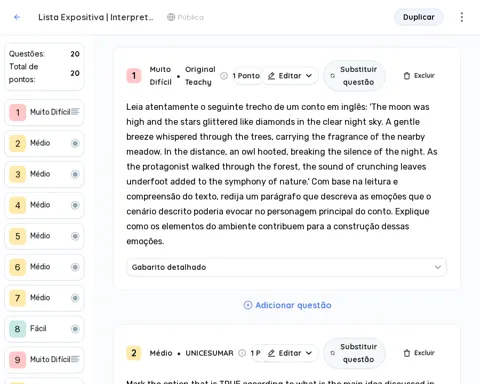Click the radio icon on sidebar question 3
This screenshot has width=480, height=384.
click(75, 174)
